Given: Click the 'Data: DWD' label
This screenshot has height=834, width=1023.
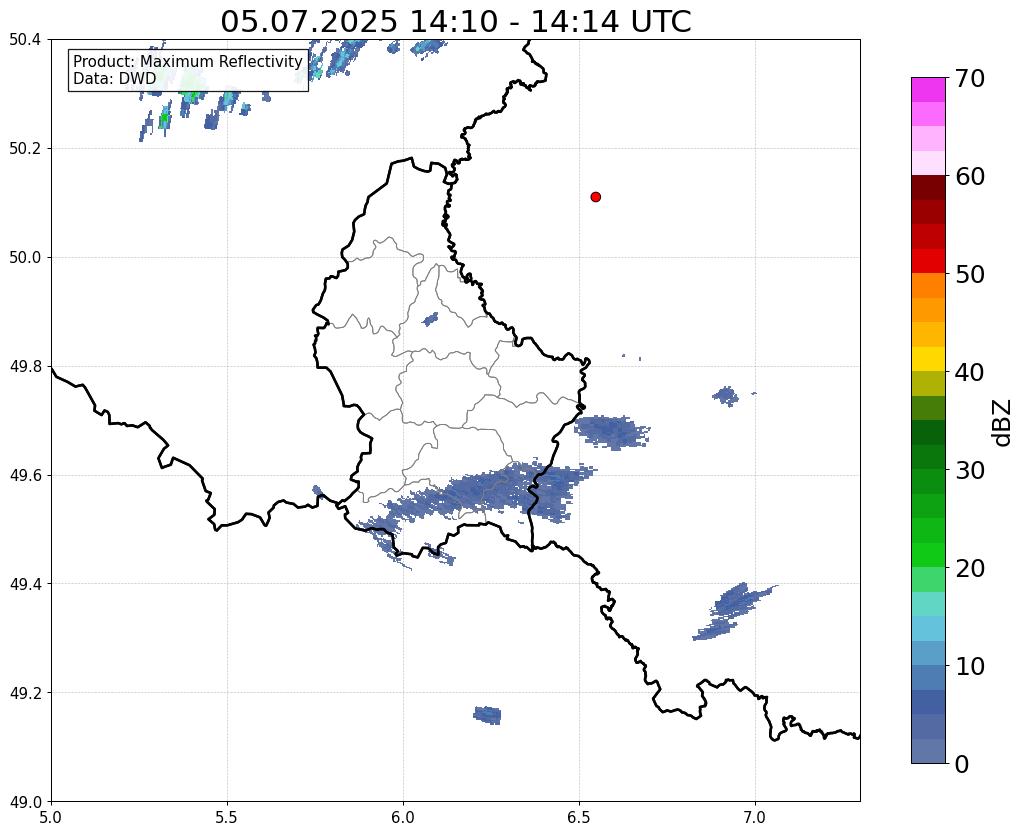Looking at the screenshot, I should tap(114, 78).
